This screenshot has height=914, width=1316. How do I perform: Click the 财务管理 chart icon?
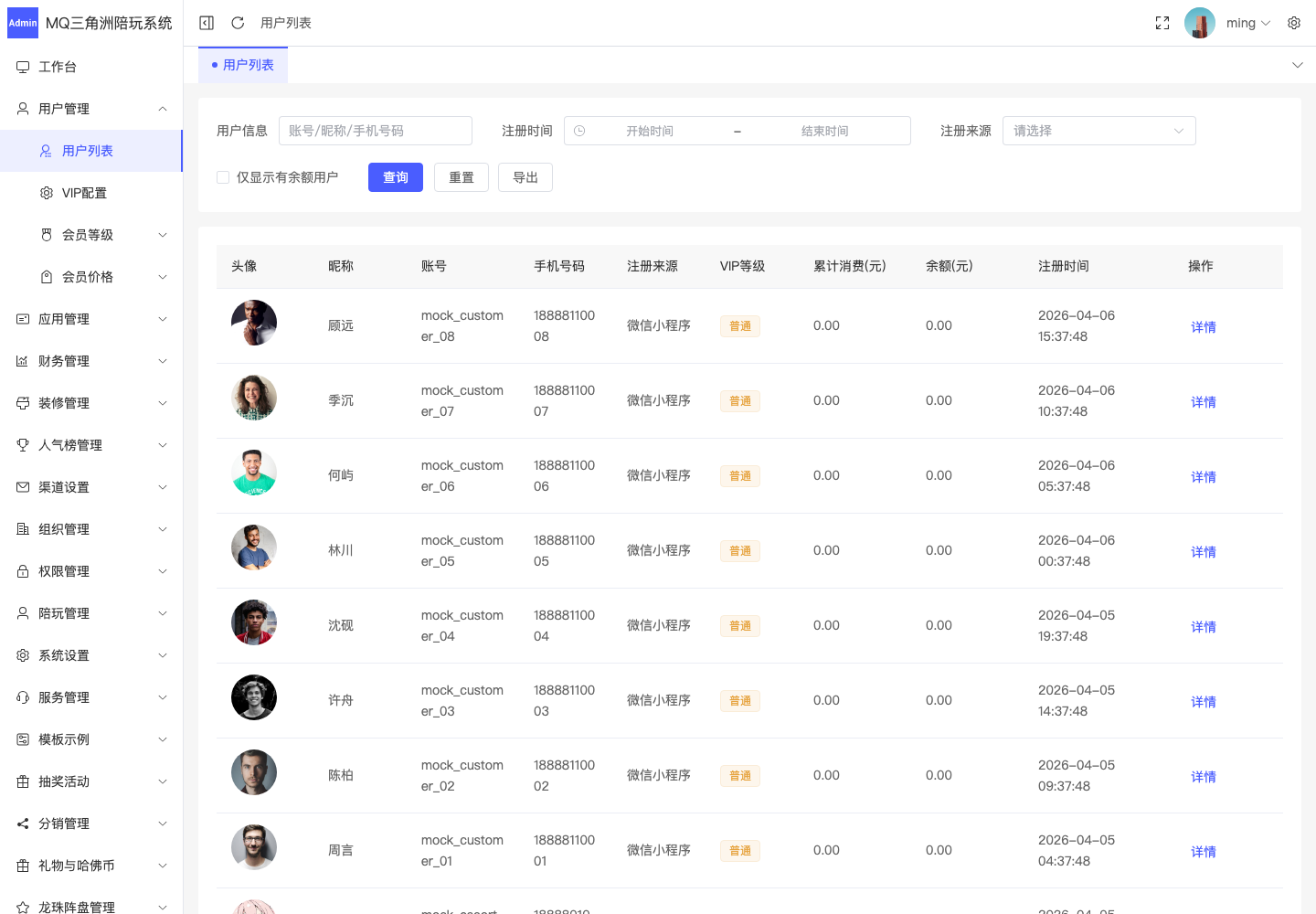pyautogui.click(x=23, y=361)
